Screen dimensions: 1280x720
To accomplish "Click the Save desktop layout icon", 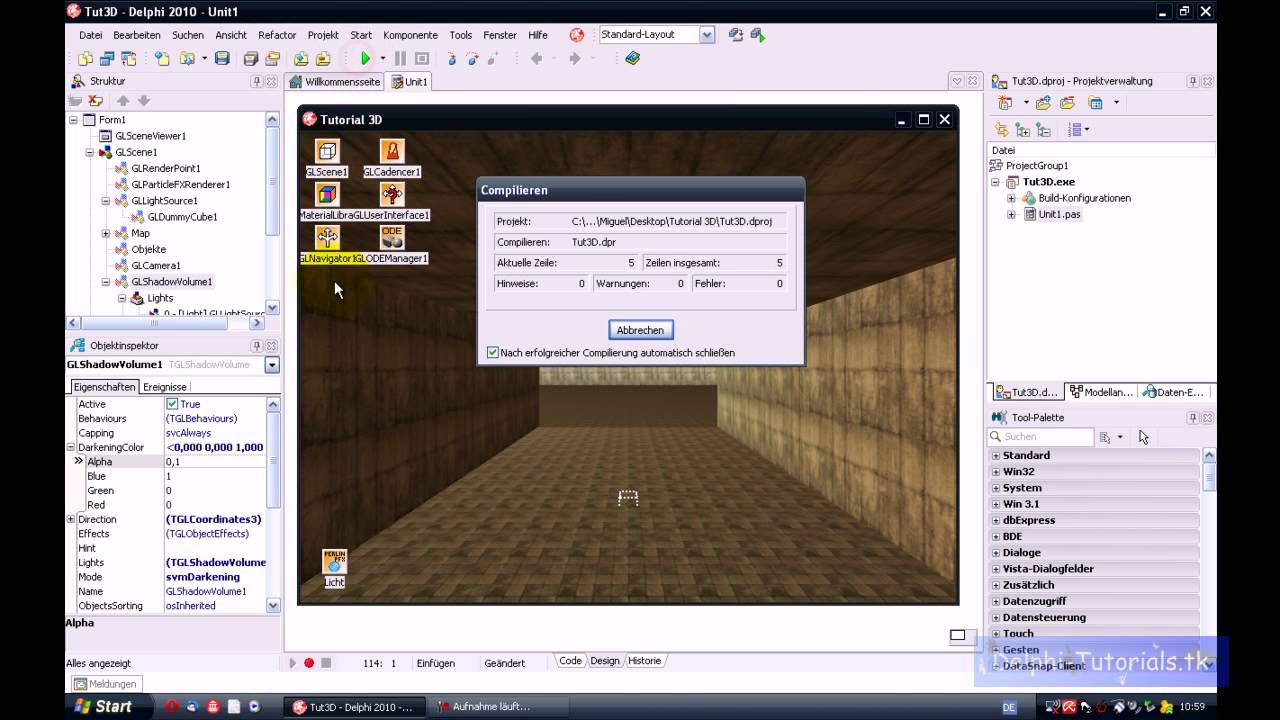I will [736, 35].
